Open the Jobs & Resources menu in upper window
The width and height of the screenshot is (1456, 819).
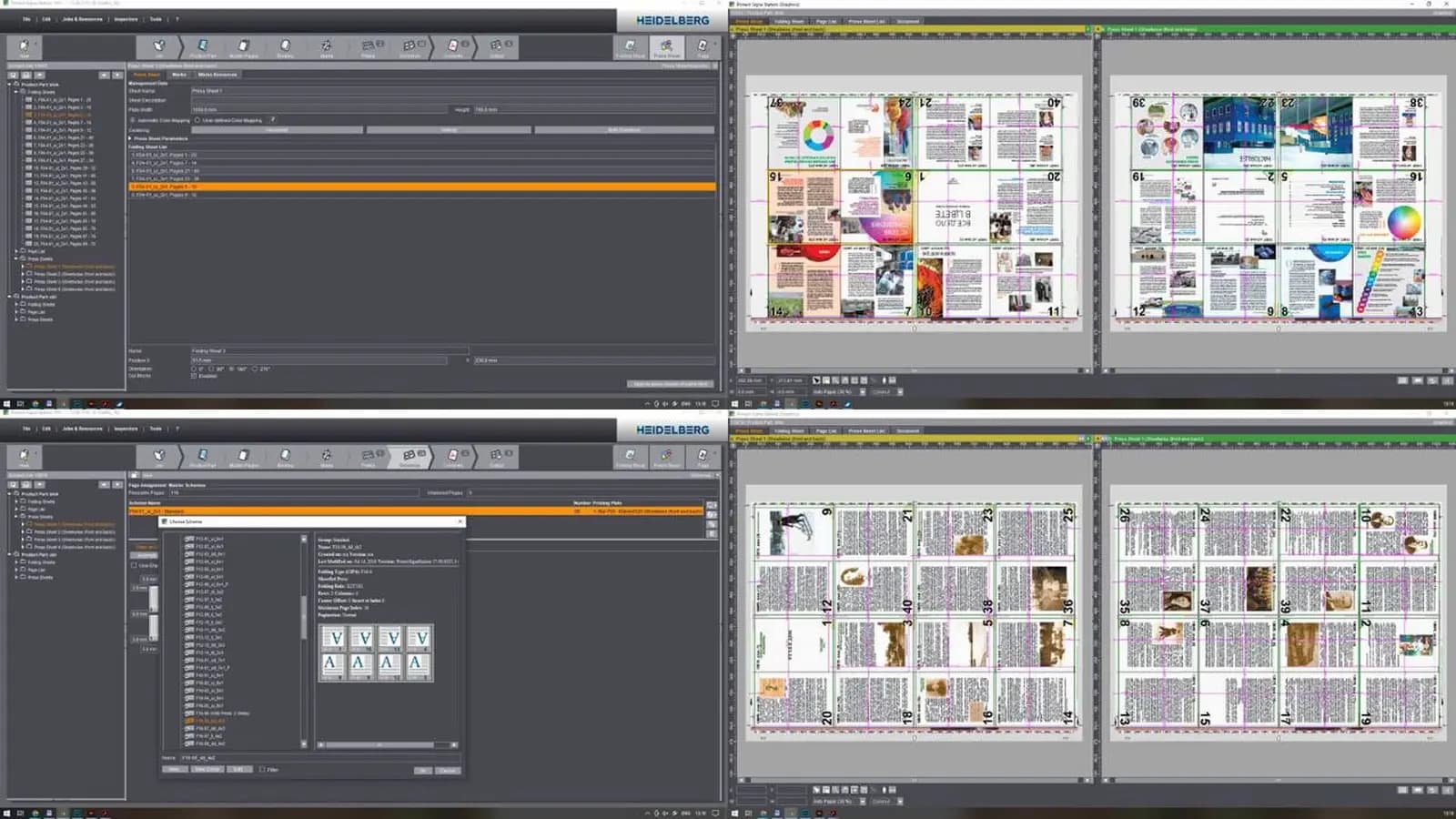[x=82, y=19]
